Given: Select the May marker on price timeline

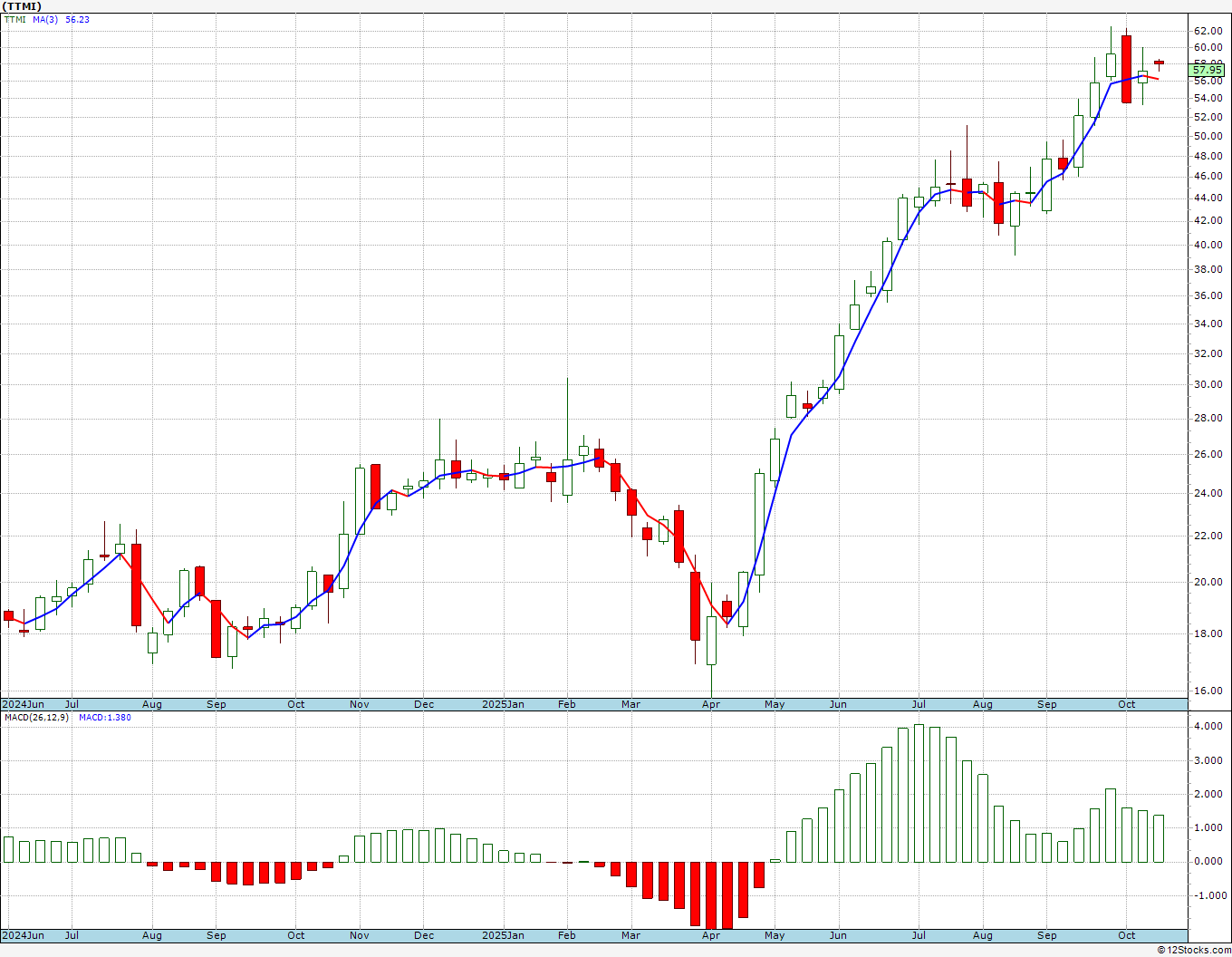Looking at the screenshot, I should coord(775,704).
